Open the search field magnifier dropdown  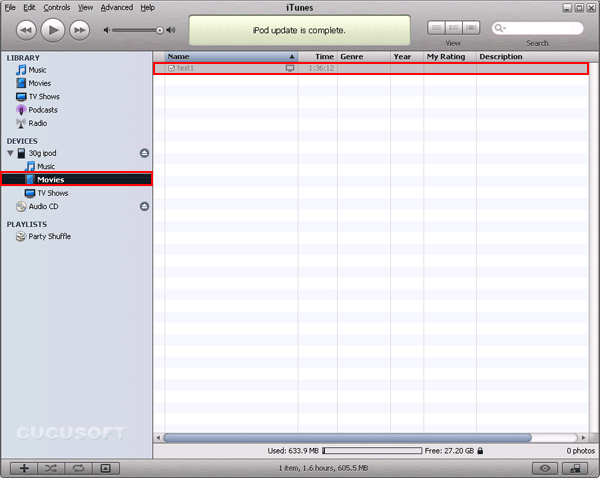tap(497, 29)
